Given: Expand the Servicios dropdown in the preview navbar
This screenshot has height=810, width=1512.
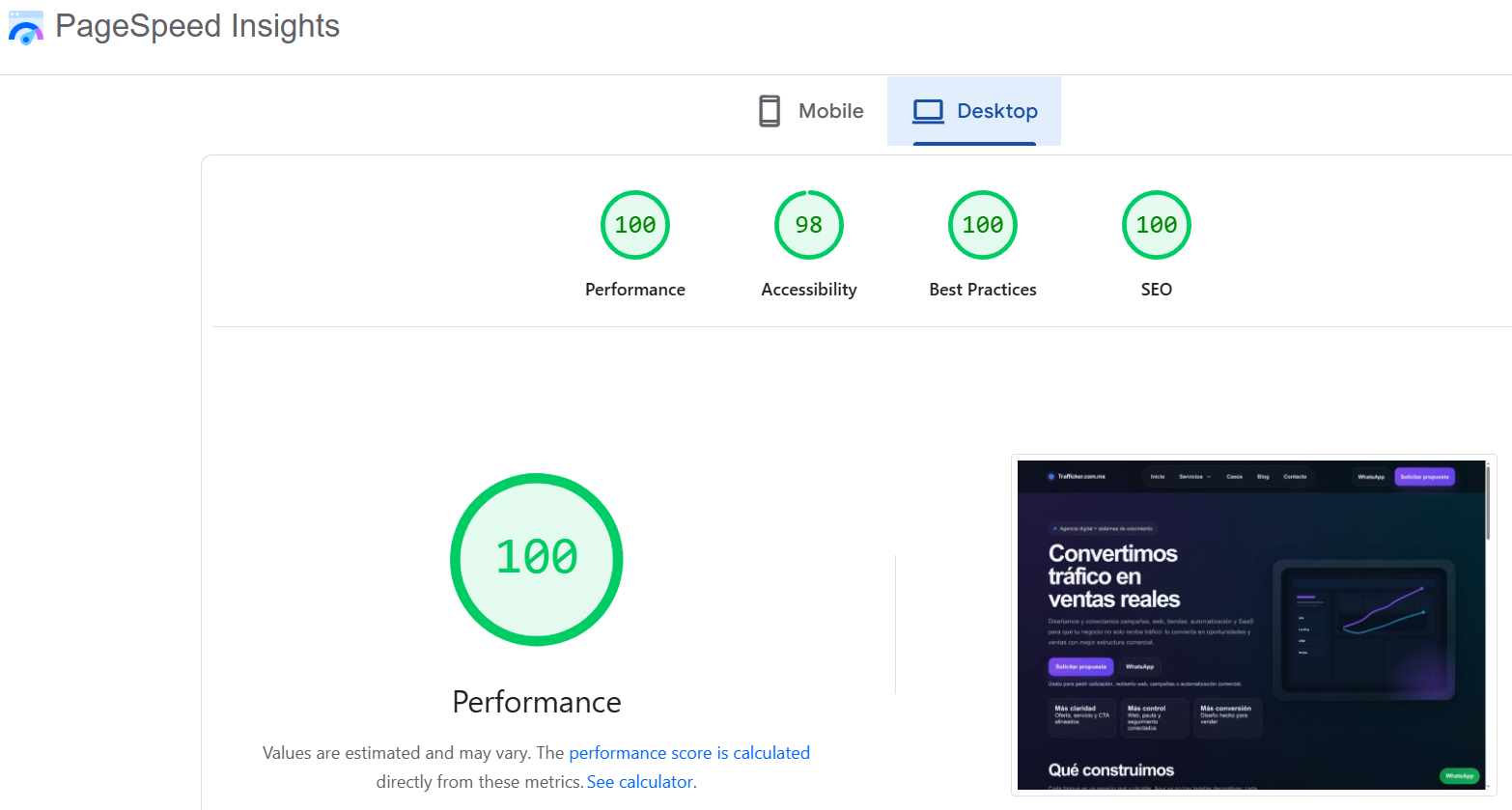Looking at the screenshot, I should (x=1194, y=477).
